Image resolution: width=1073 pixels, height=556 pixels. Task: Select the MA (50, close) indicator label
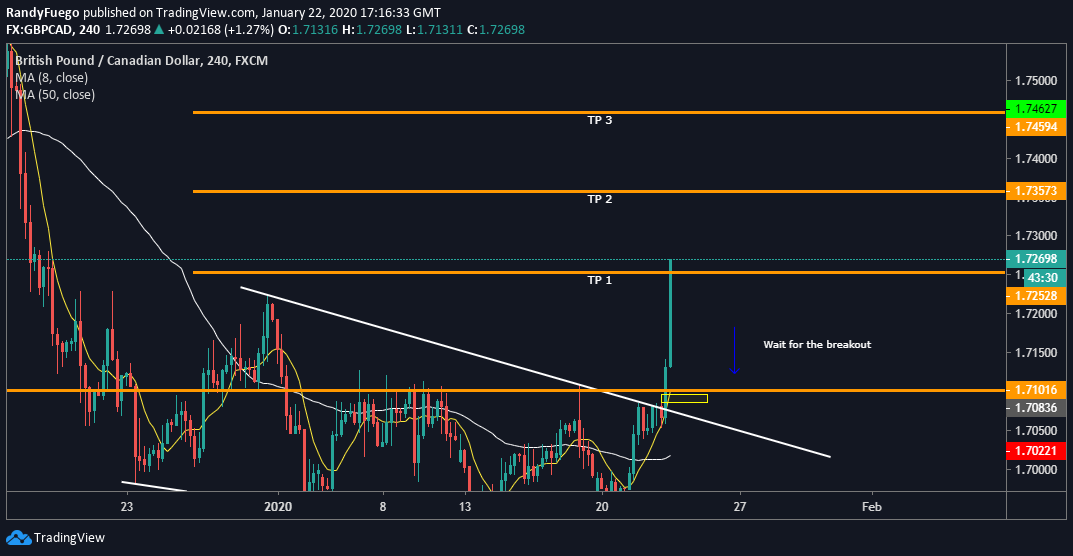(54, 95)
